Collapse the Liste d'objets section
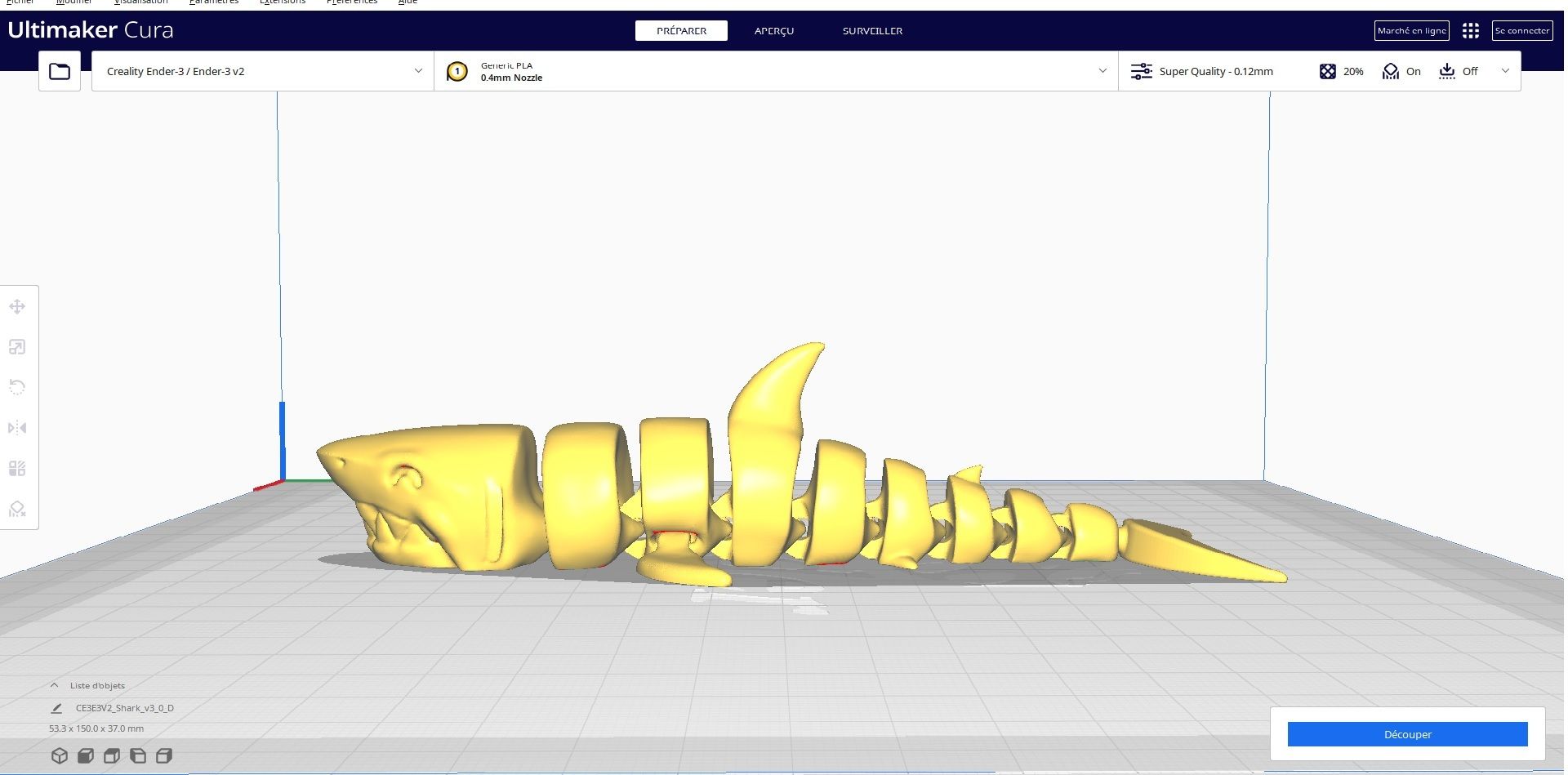Image resolution: width=1568 pixels, height=775 pixels. point(54,685)
